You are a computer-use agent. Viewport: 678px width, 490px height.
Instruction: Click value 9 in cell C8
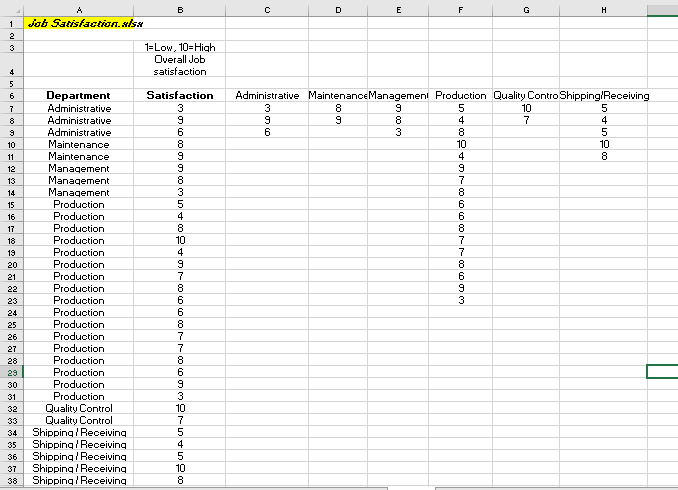click(x=267, y=120)
